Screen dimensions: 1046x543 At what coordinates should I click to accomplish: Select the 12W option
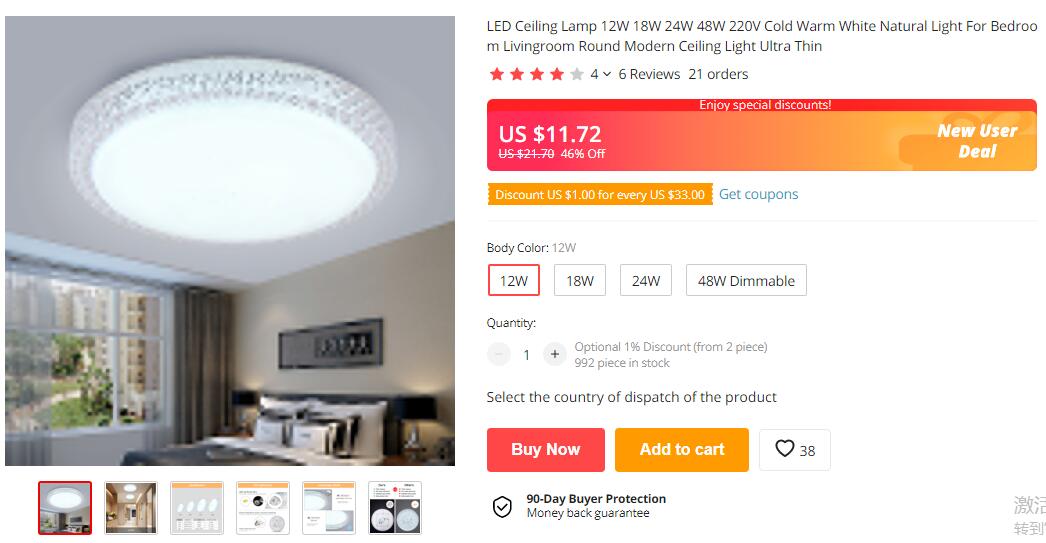coord(514,280)
